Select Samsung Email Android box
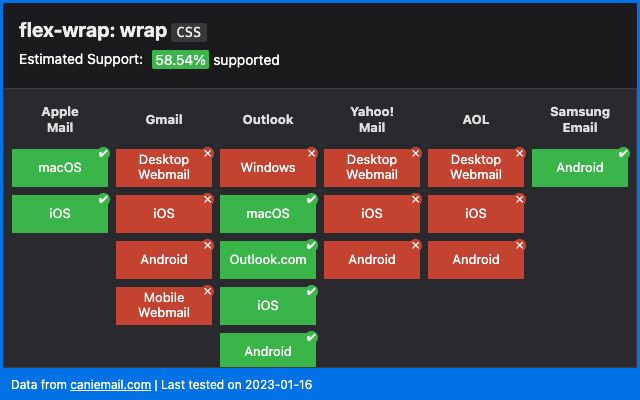Viewport: 640px width, 400px height. point(579,168)
